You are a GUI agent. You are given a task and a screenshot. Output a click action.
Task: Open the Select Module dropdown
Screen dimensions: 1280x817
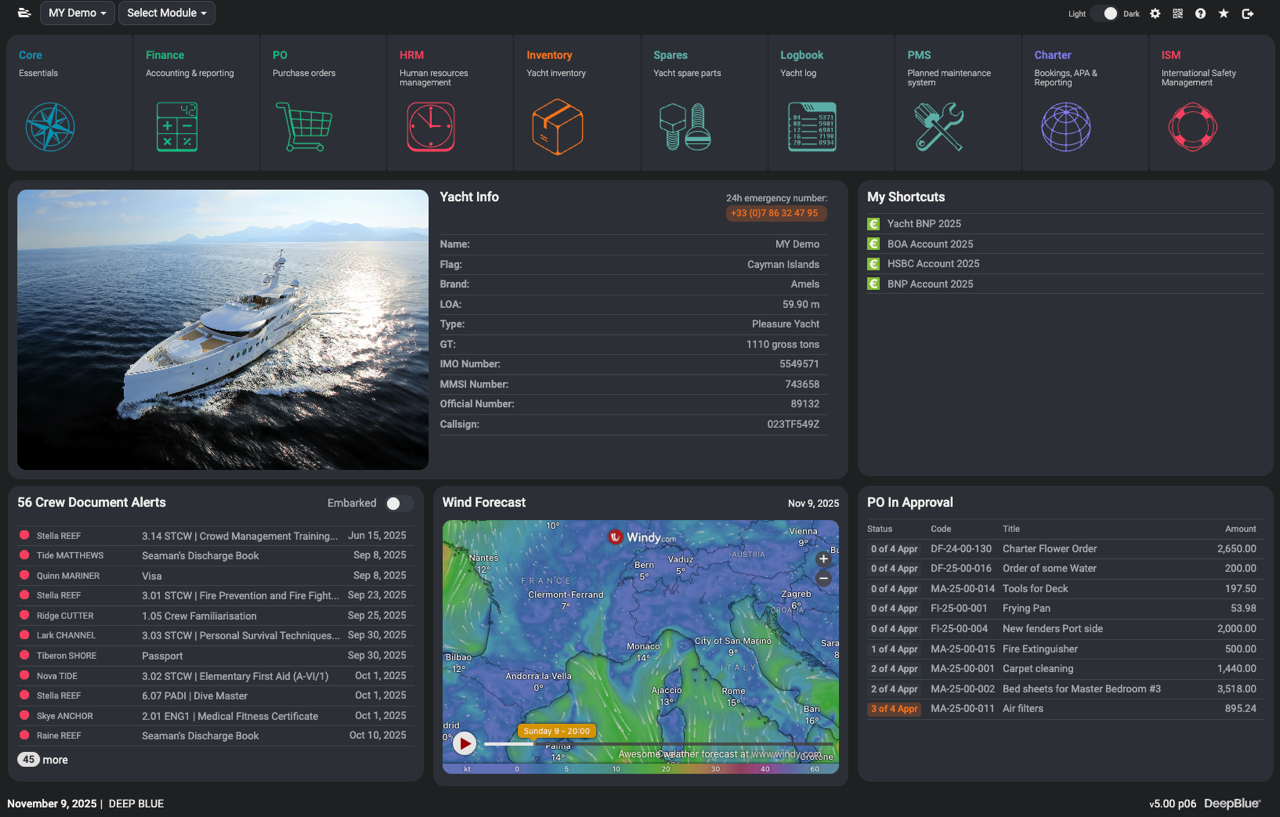(166, 13)
